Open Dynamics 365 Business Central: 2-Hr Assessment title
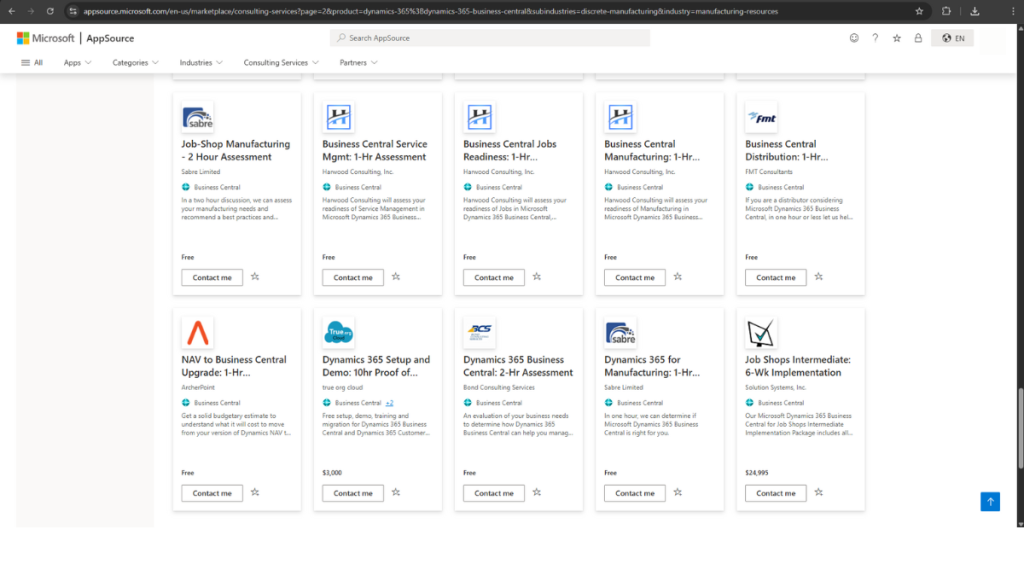 click(x=518, y=366)
